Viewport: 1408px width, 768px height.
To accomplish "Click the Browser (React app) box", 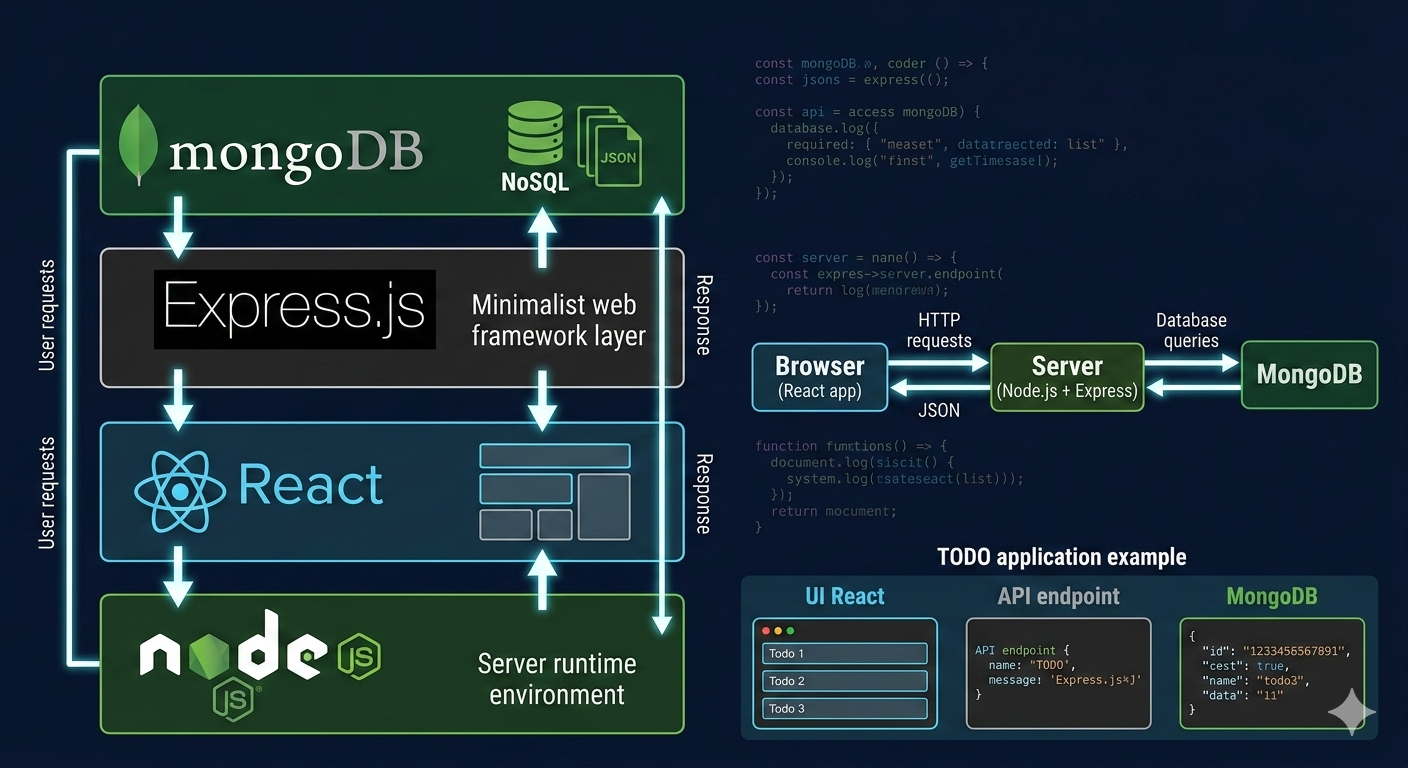I will coord(820,377).
